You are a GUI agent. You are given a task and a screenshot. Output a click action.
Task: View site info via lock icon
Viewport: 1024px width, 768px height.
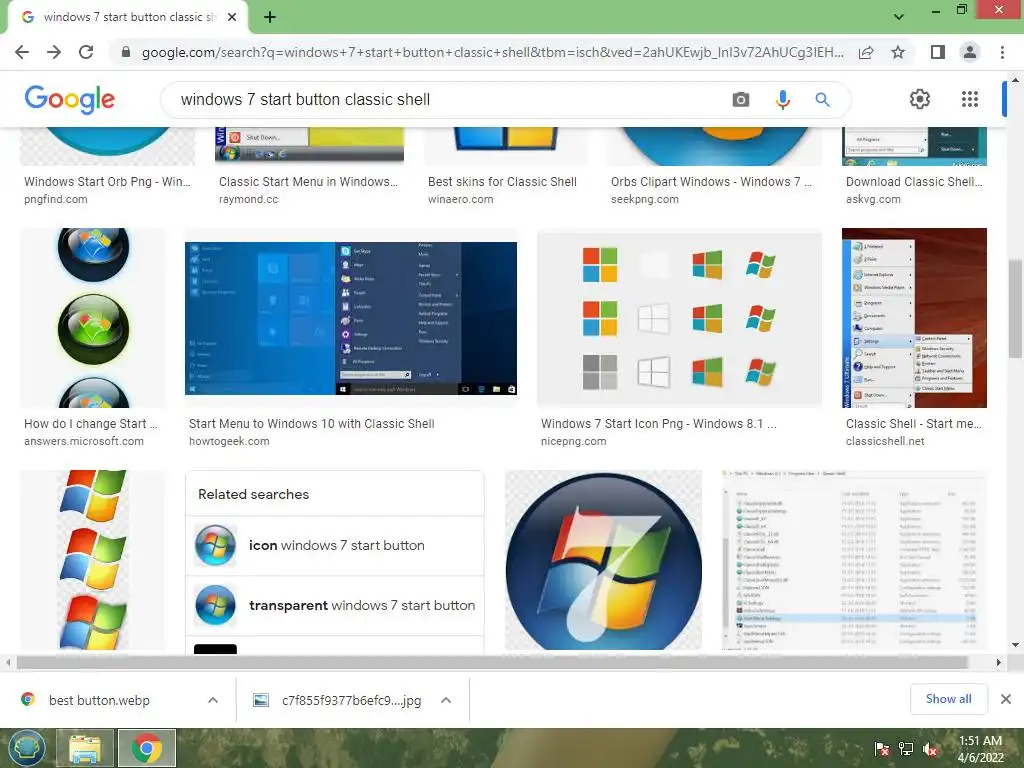pos(126,52)
